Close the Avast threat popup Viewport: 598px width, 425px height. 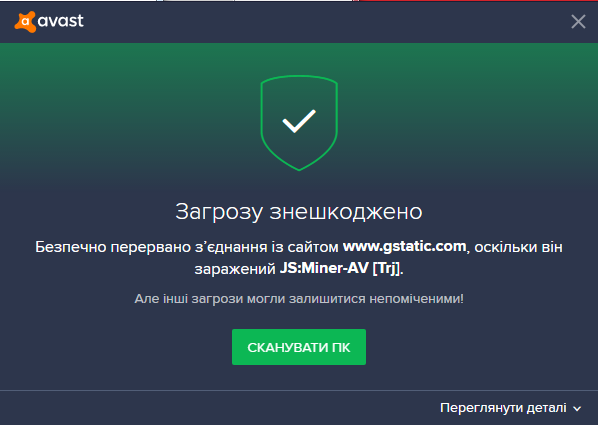[x=578, y=21]
